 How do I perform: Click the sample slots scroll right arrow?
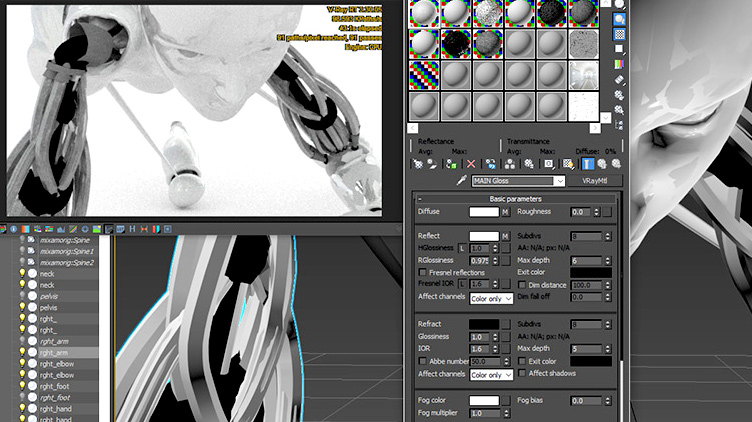coord(595,128)
